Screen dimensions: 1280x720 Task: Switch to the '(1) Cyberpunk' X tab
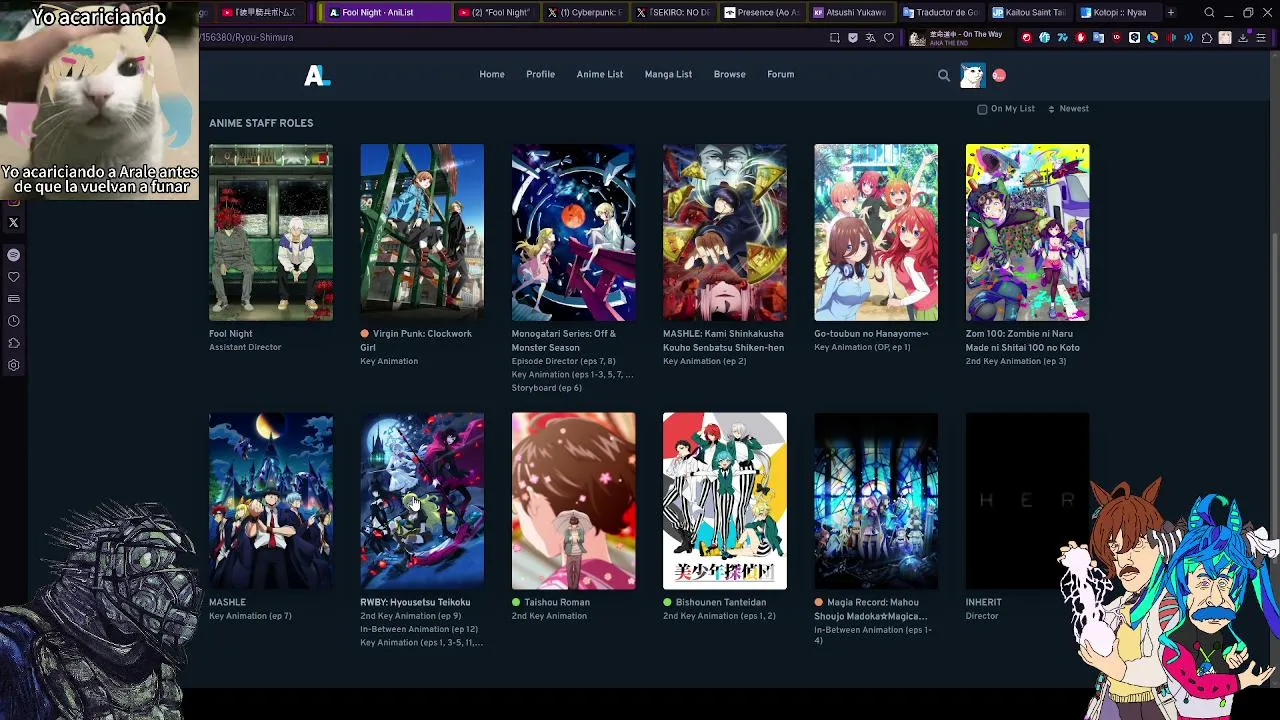(585, 13)
